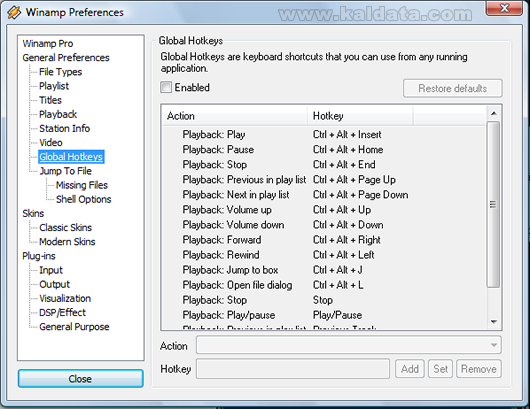Open the Playback preferences

[x=58, y=114]
